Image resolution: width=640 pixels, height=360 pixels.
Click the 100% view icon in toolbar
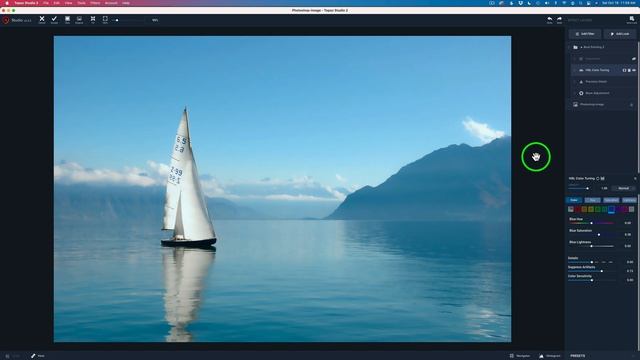[x=105, y=19]
